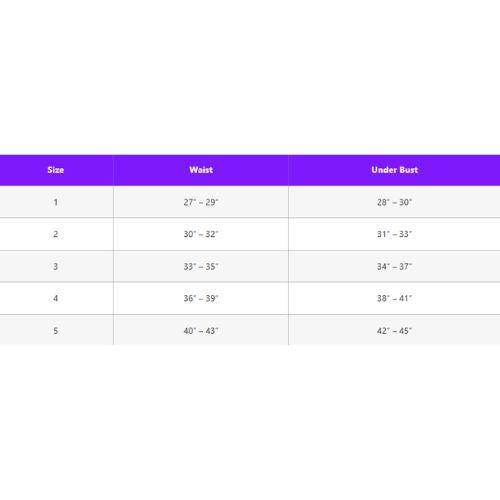Click waist value 33" – 35"
Viewport: 500px width, 500px height.
201,266
